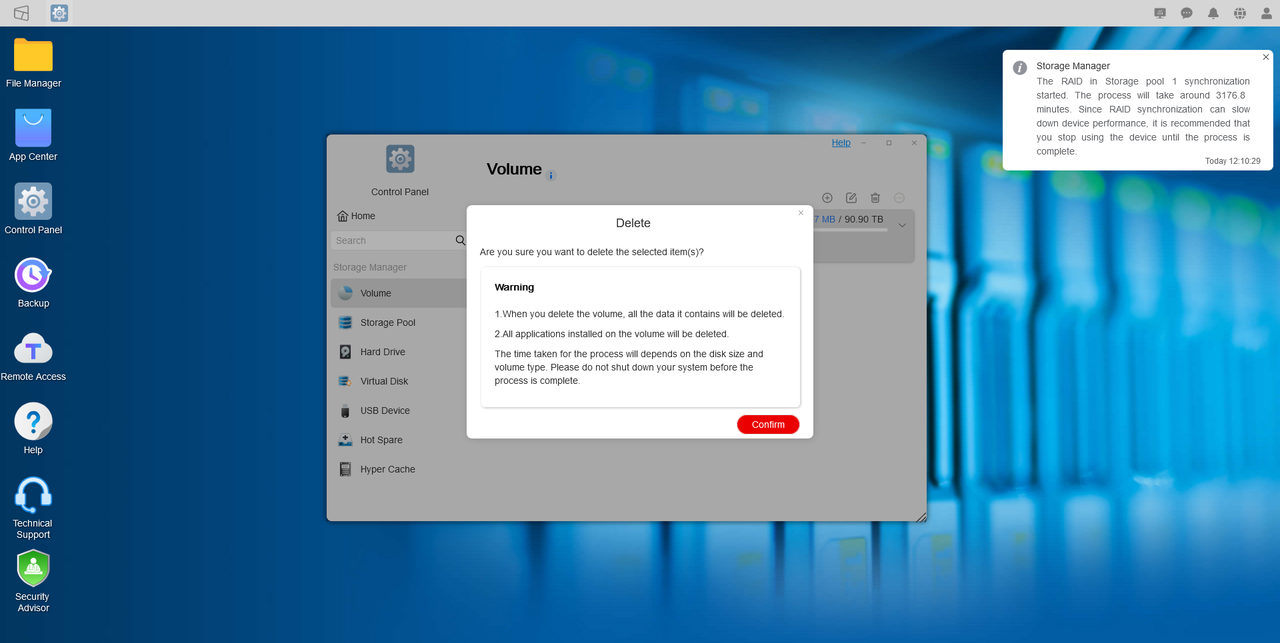Open the notifications bell icon
1280x643 pixels.
click(x=1213, y=13)
